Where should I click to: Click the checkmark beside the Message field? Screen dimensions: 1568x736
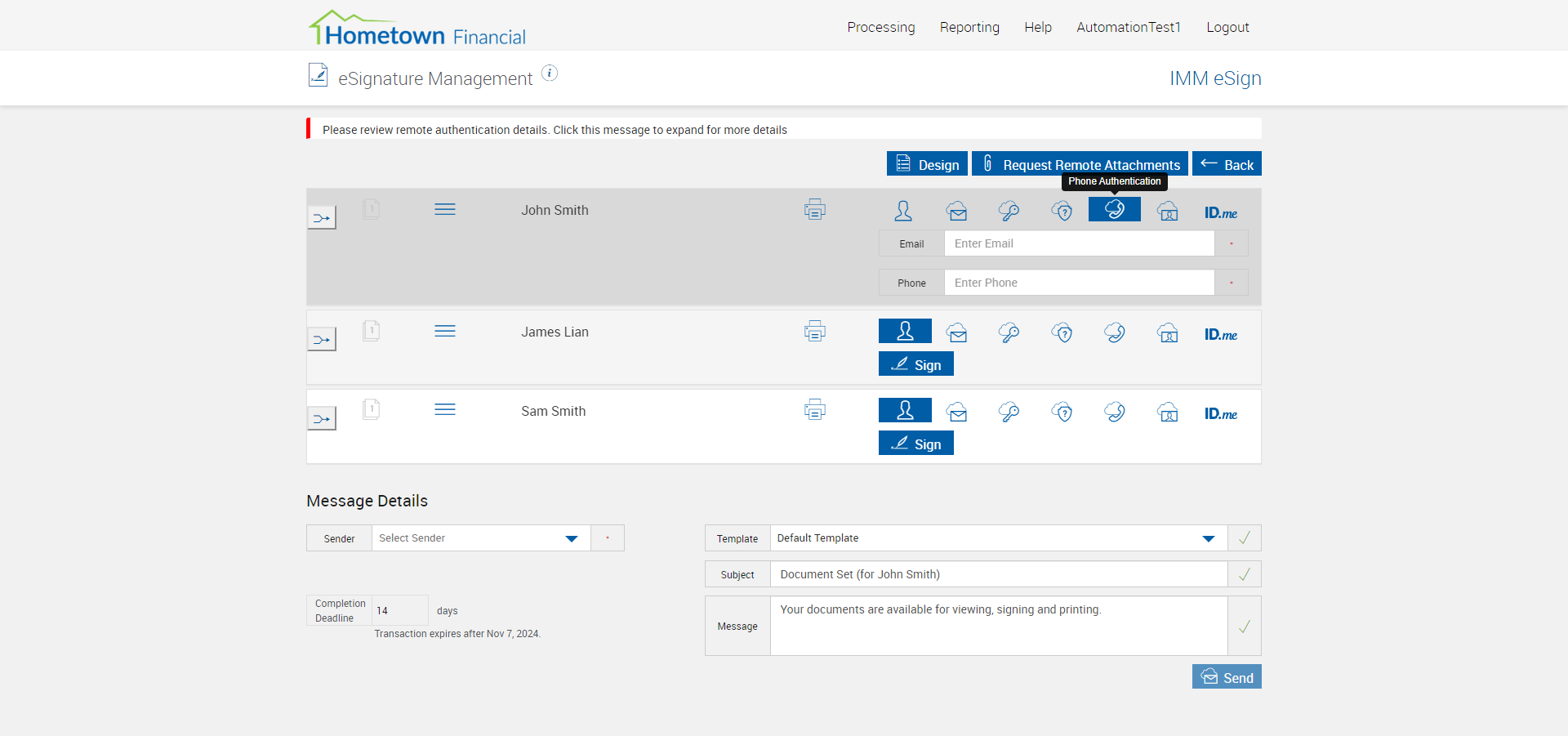pyautogui.click(x=1245, y=626)
